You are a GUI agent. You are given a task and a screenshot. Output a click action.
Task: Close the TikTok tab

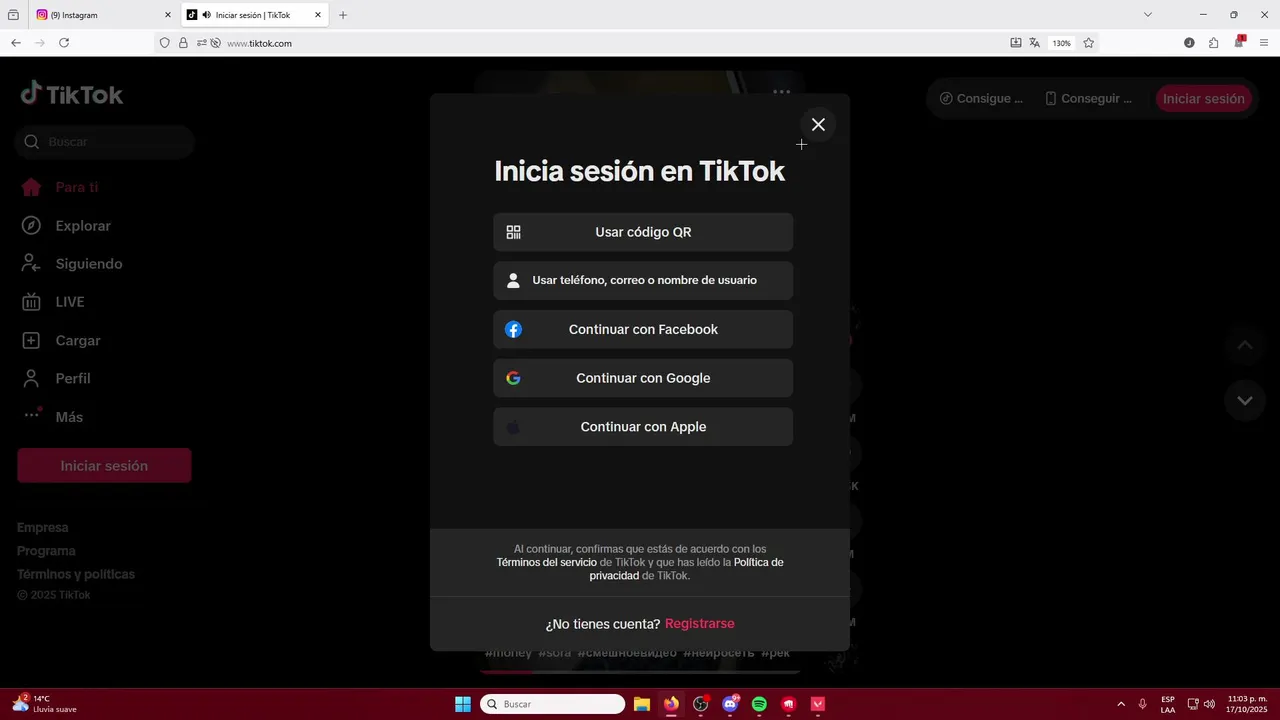point(318,15)
